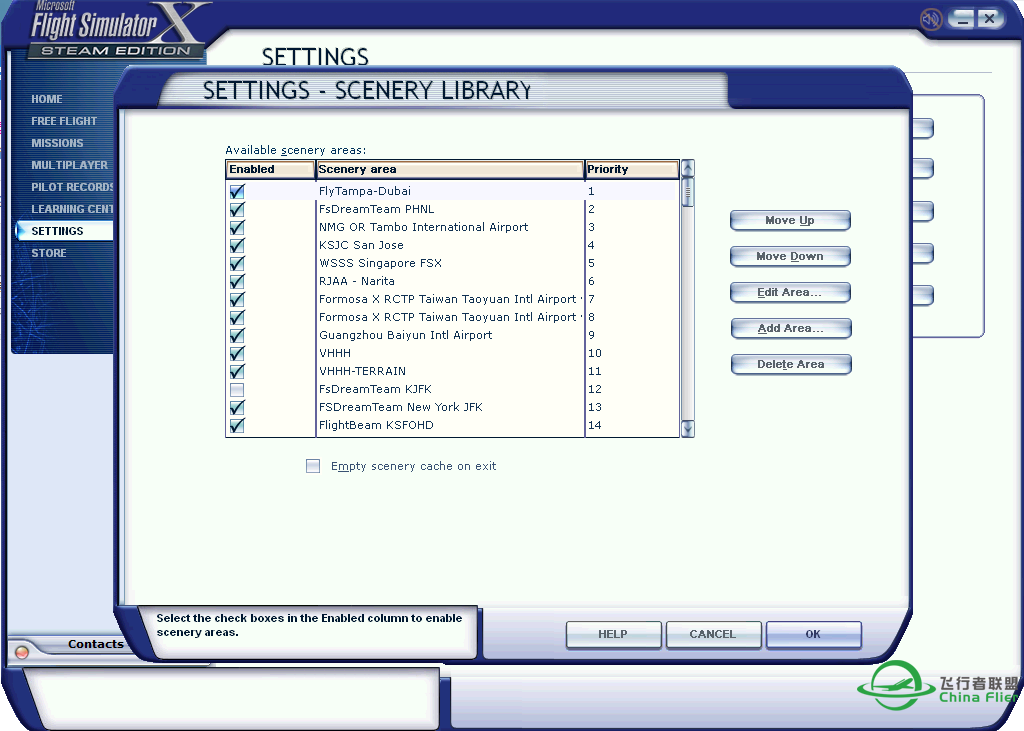Confirm with the OK button

(813, 634)
